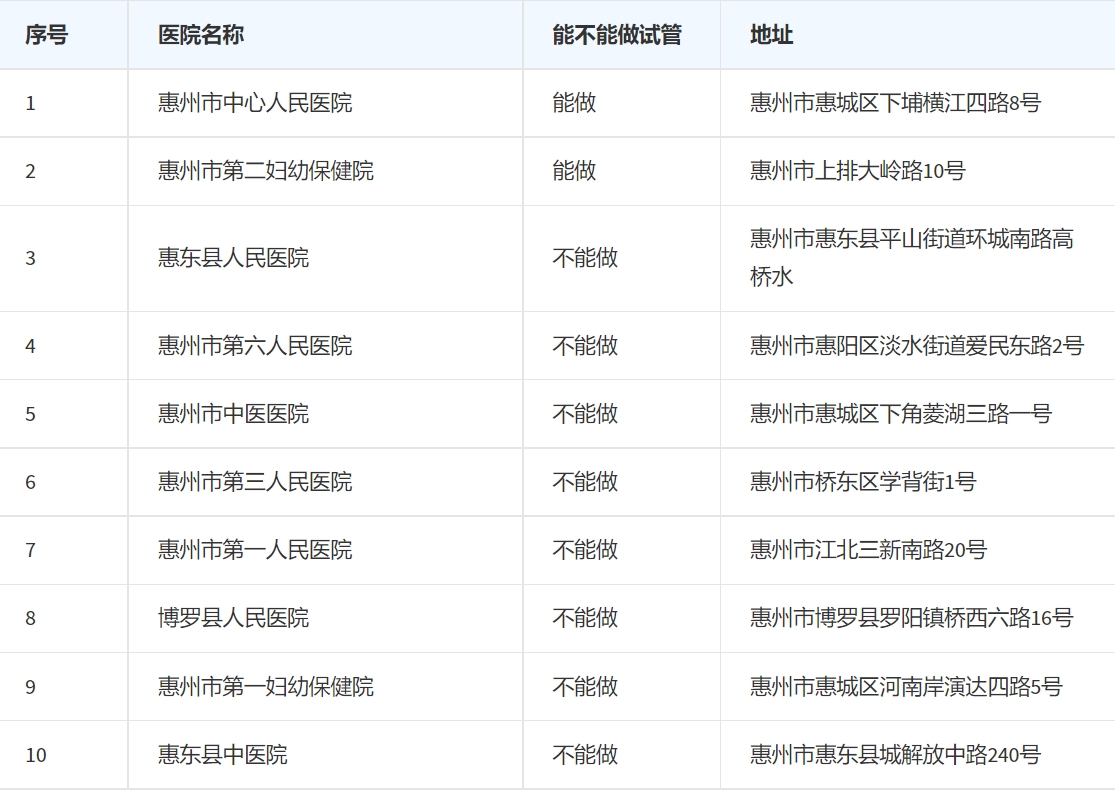Screen dimensions: 1115x791
Task: Click 不能做 in 惠州市第六人民医院 row
Action: click(x=585, y=346)
